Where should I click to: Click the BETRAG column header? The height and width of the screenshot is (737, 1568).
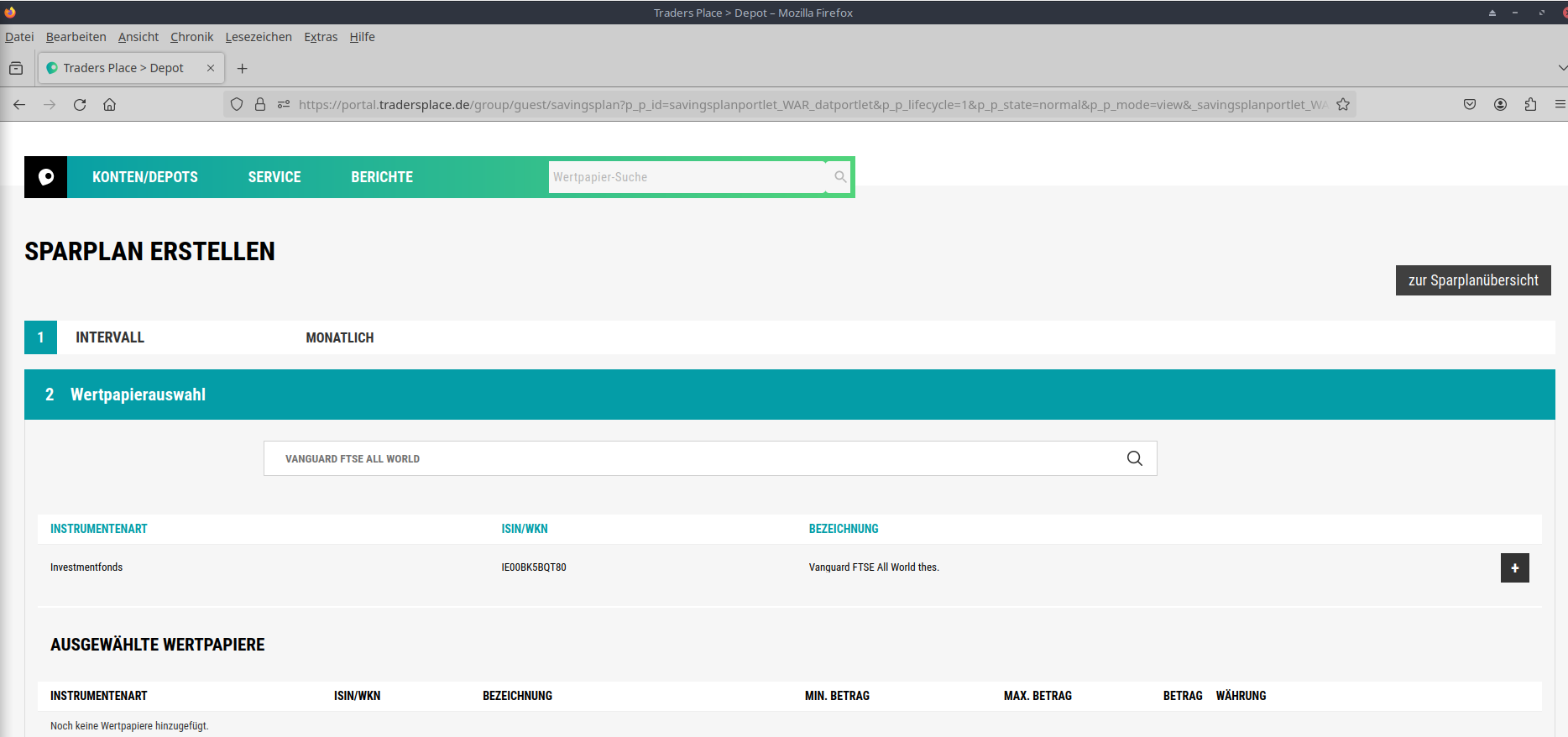tap(1183, 696)
